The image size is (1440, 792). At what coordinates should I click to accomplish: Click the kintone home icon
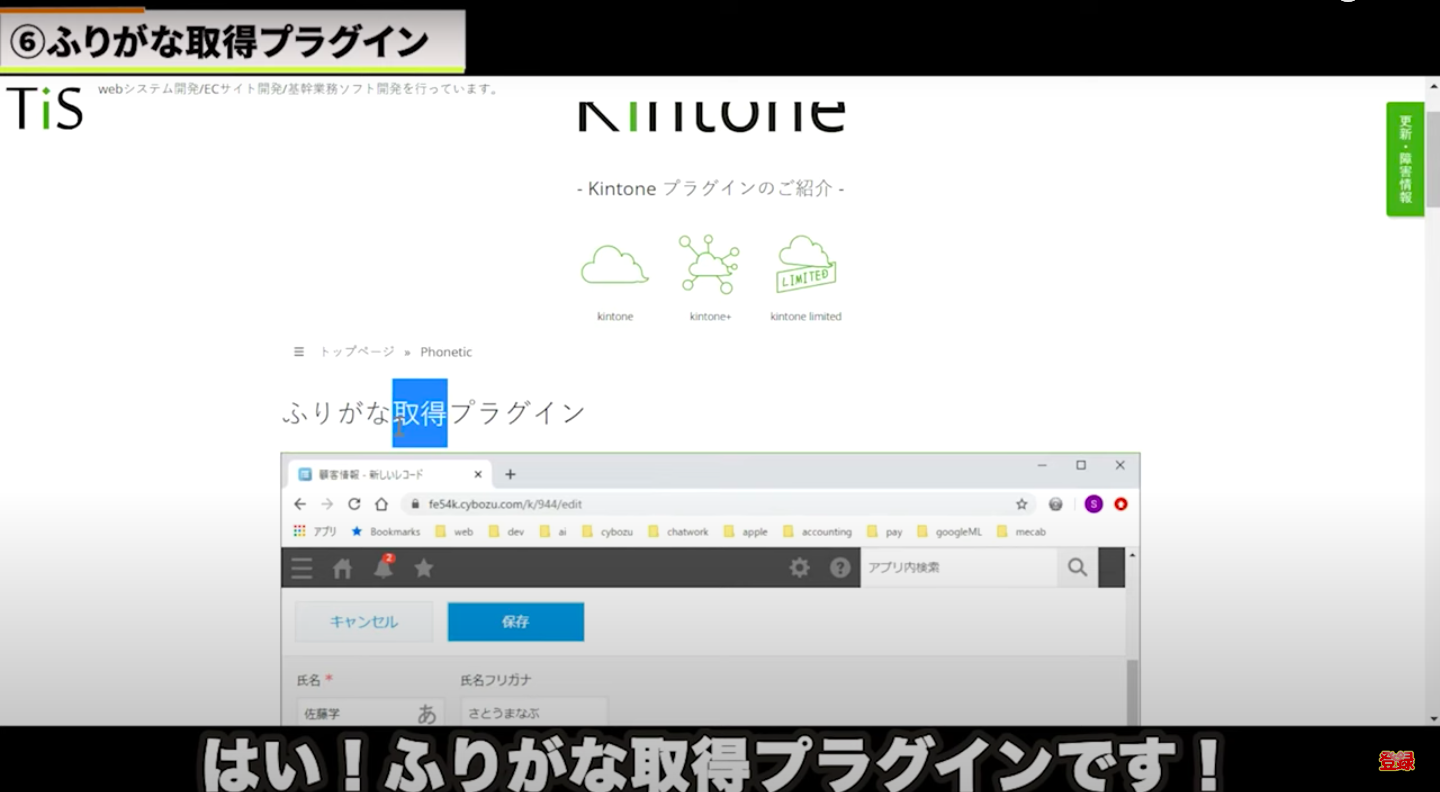point(342,568)
